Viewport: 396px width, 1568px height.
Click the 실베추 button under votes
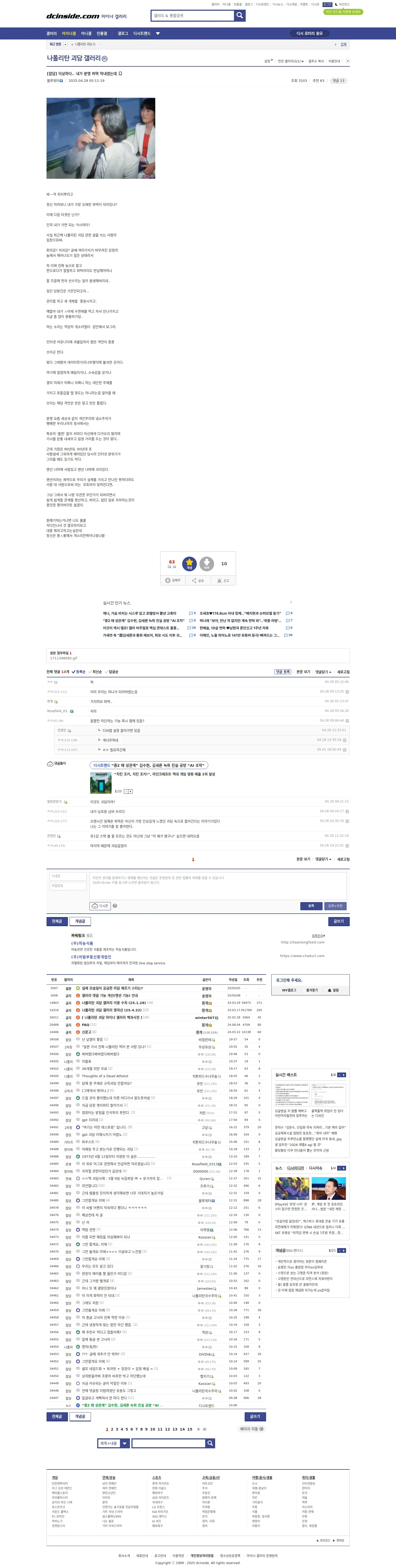point(174,580)
